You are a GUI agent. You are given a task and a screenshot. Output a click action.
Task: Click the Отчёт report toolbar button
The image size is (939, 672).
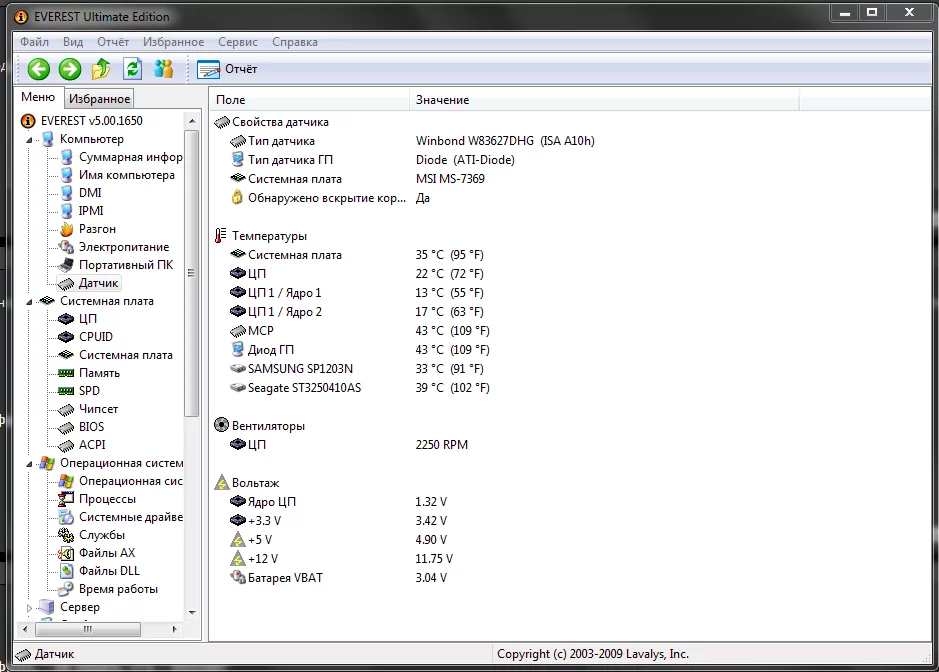click(228, 69)
